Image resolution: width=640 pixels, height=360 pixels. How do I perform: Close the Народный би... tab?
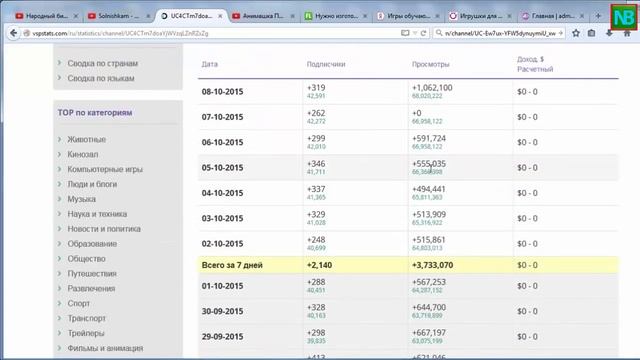(x=76, y=16)
